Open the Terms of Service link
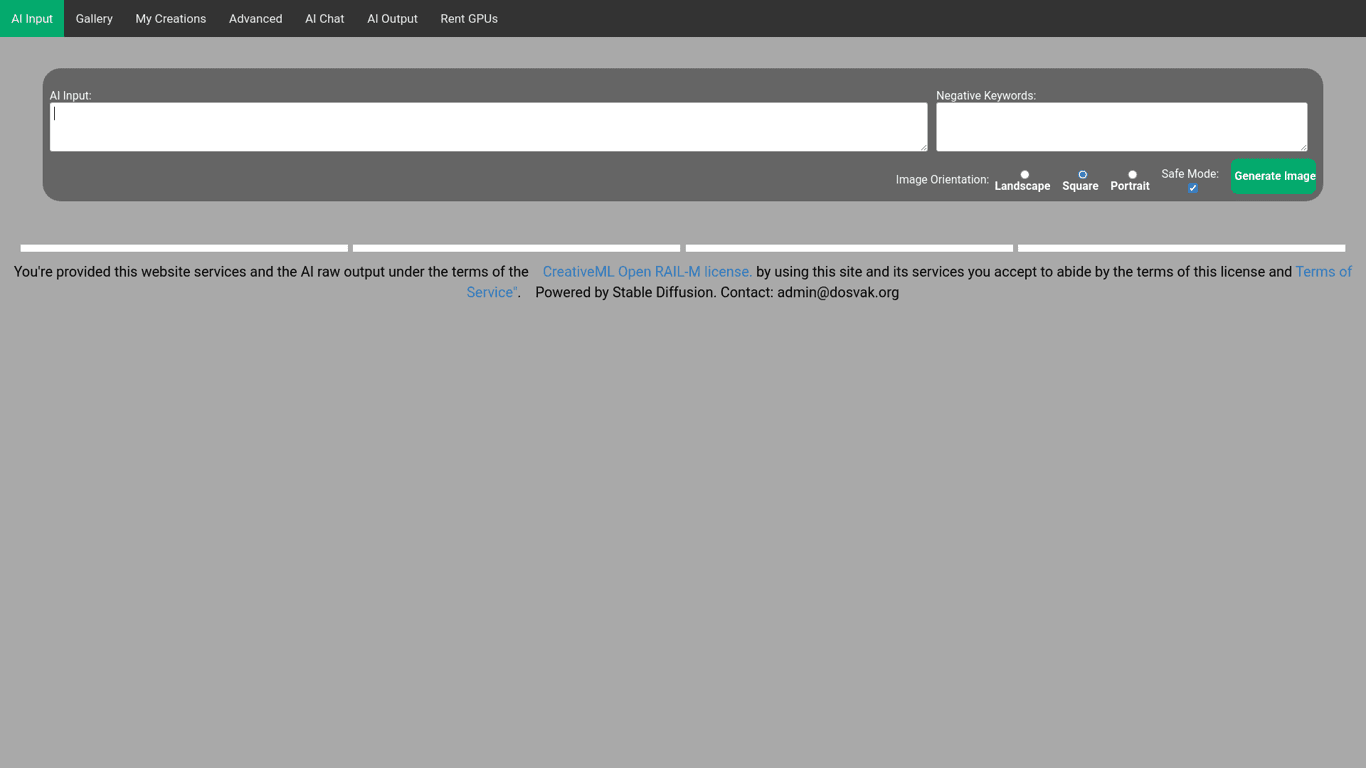1366x768 pixels. 1322,272
